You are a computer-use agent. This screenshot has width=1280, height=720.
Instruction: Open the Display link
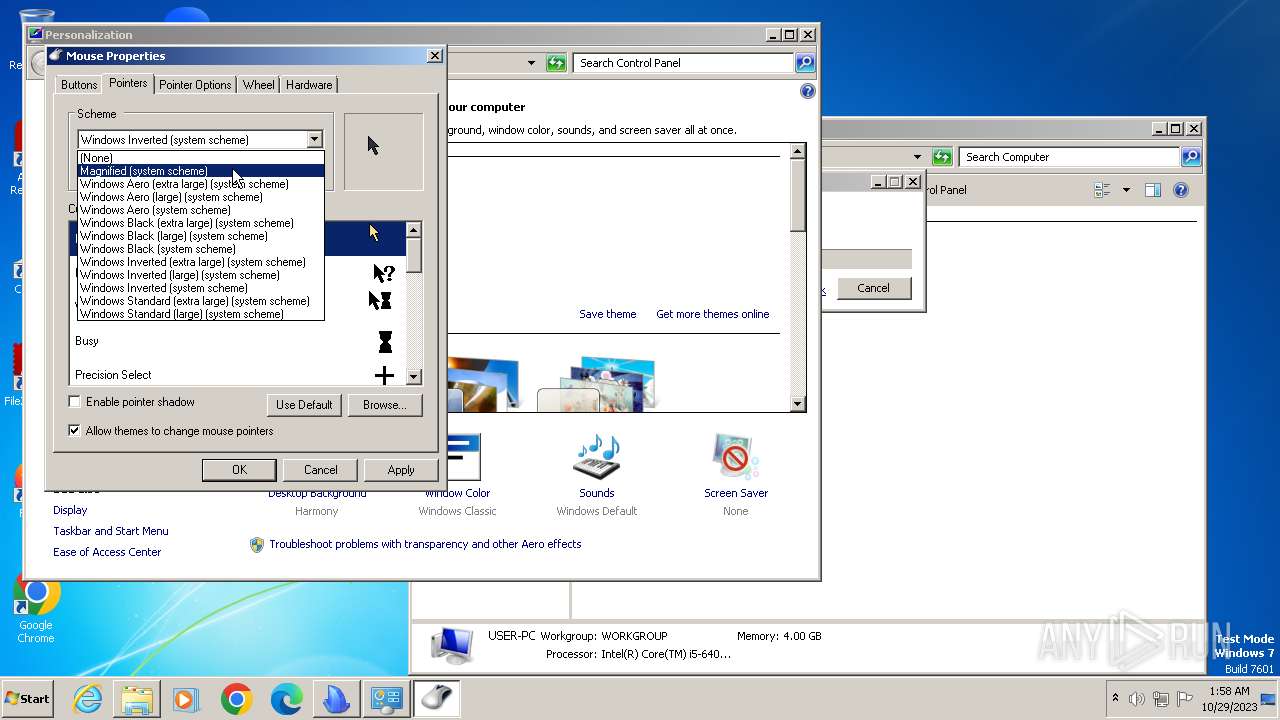pos(70,510)
